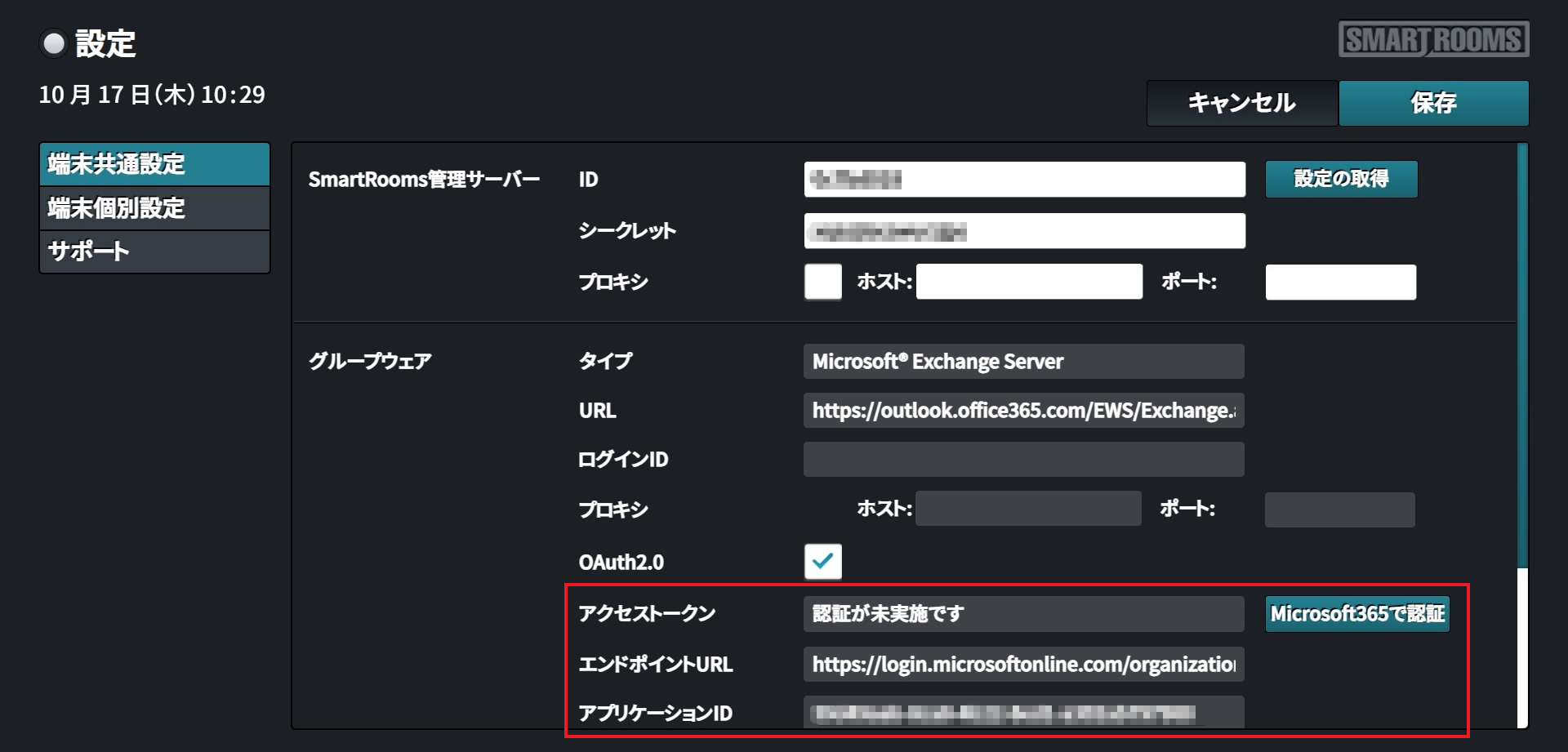
Task: Open the groupware type dropdown
Action: click(1023, 361)
